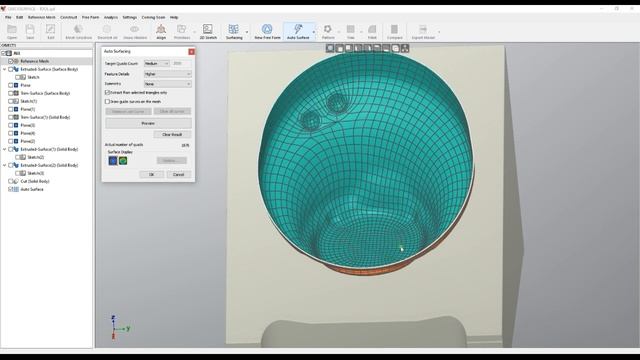Collapse the Extruded-Surface(2) (Solid Body) node
640x360 pixels.
click(4, 165)
